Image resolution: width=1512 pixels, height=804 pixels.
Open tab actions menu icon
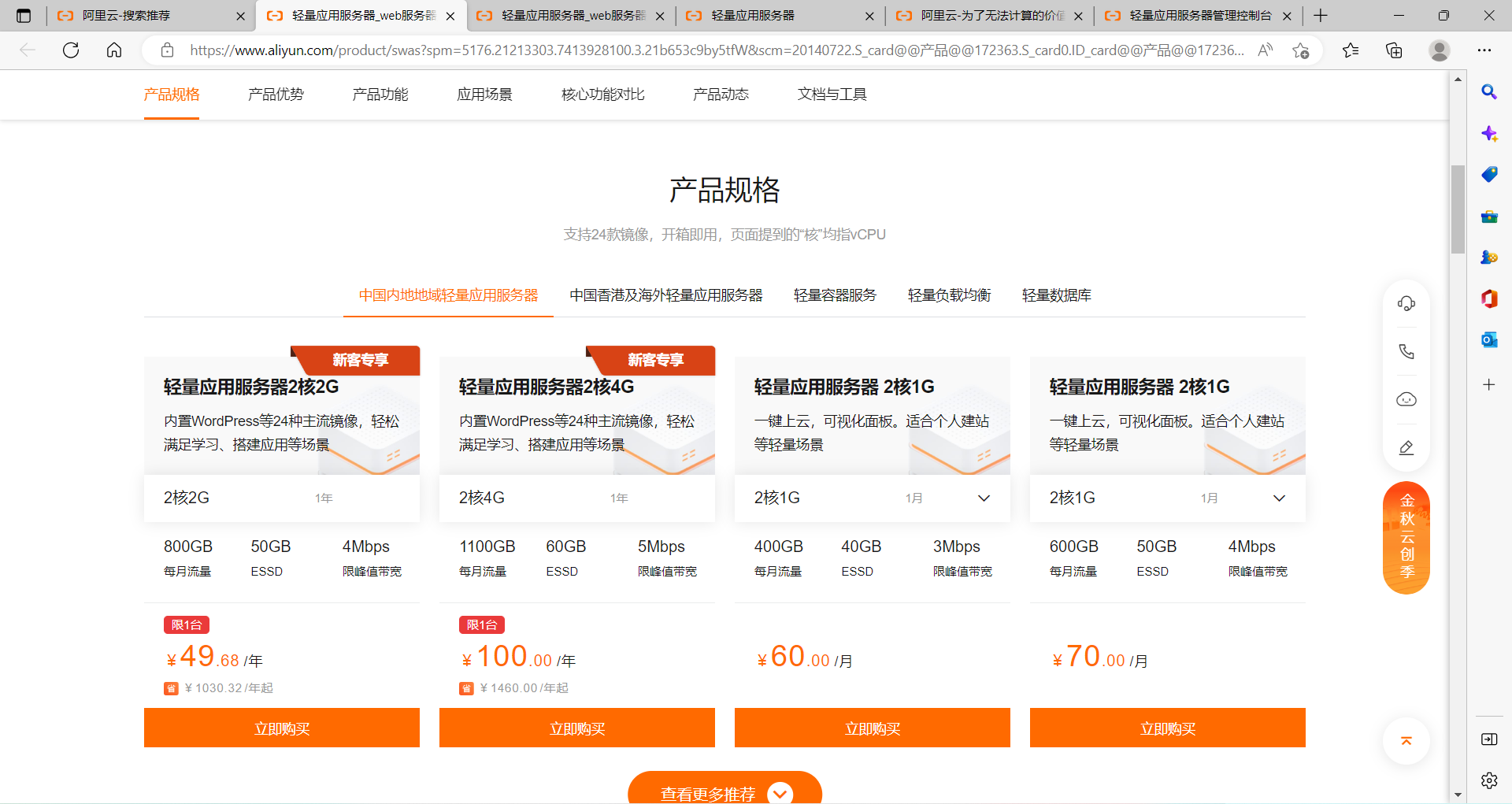click(x=24, y=15)
